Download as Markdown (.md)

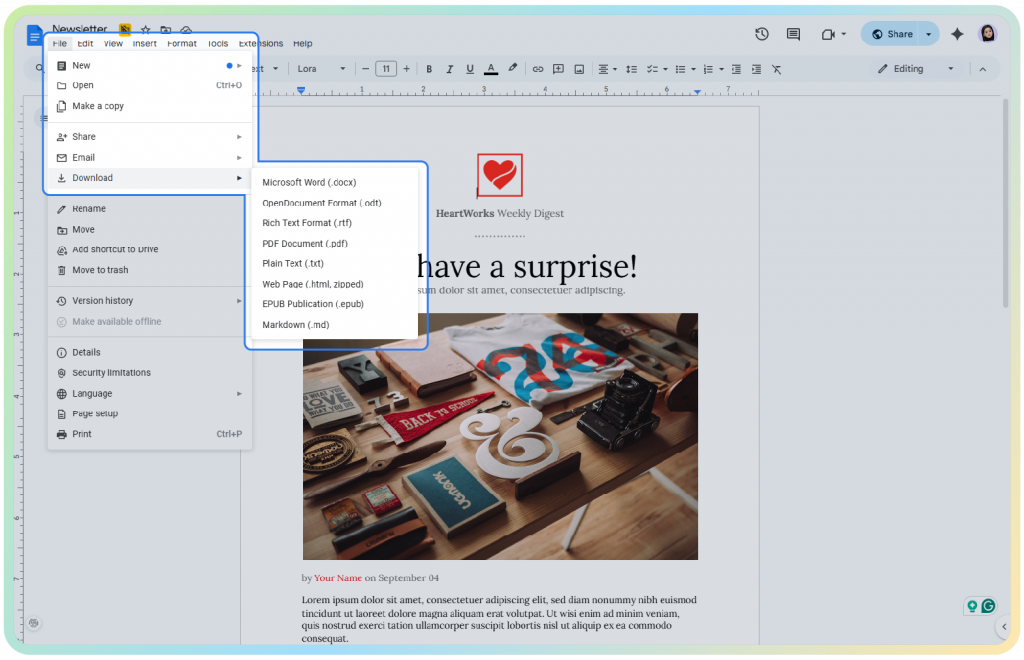pos(334,324)
